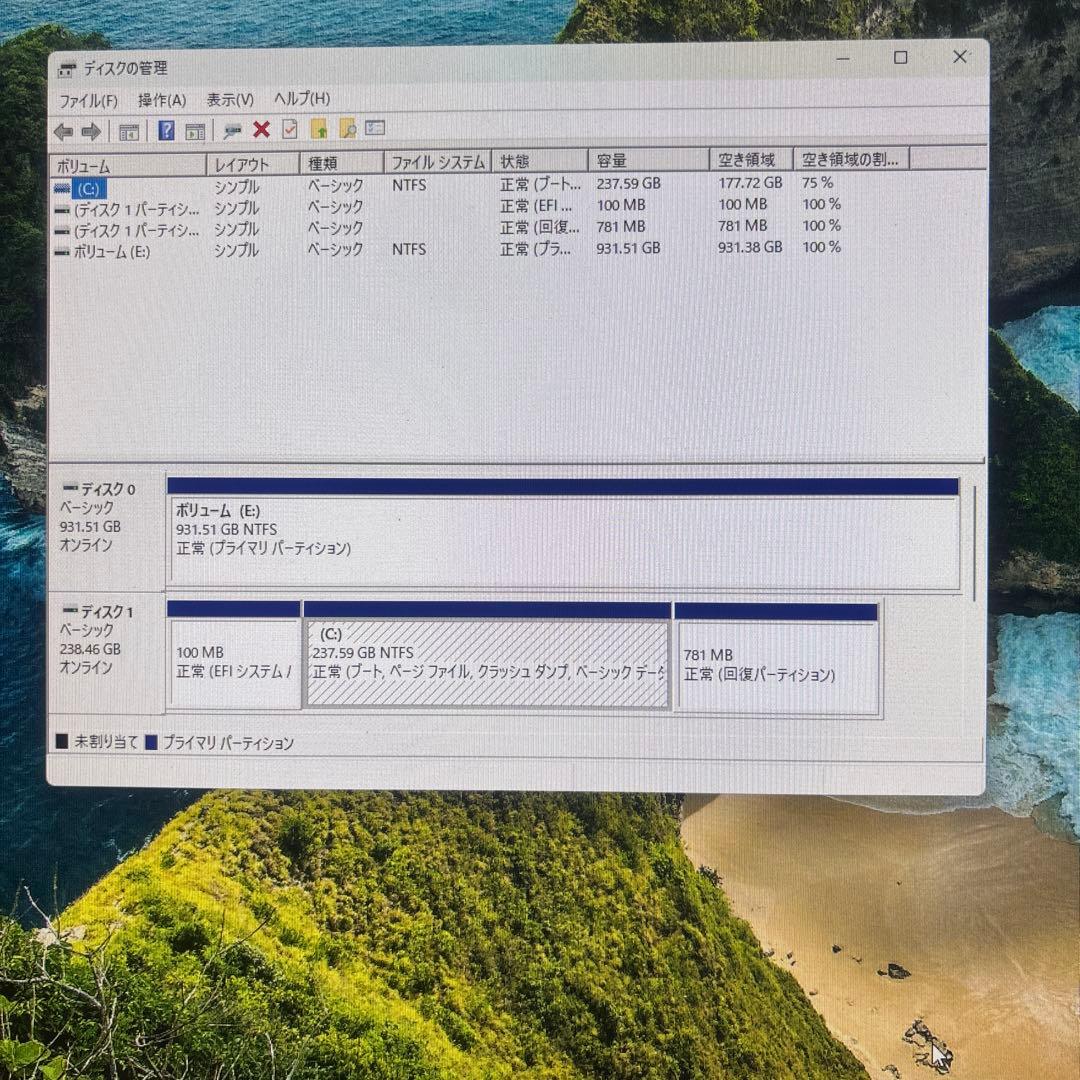This screenshot has height=1080, width=1080.
Task: Toggle the console tree pane icon
Action: point(129,129)
